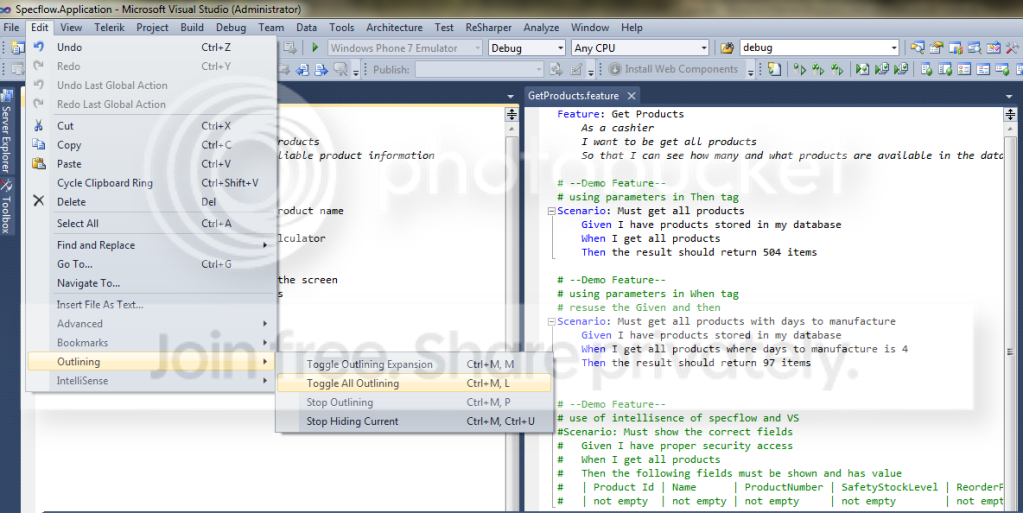1023x513 pixels.
Task: Open Solution Explorer from the toolbar icon
Action: (917, 48)
